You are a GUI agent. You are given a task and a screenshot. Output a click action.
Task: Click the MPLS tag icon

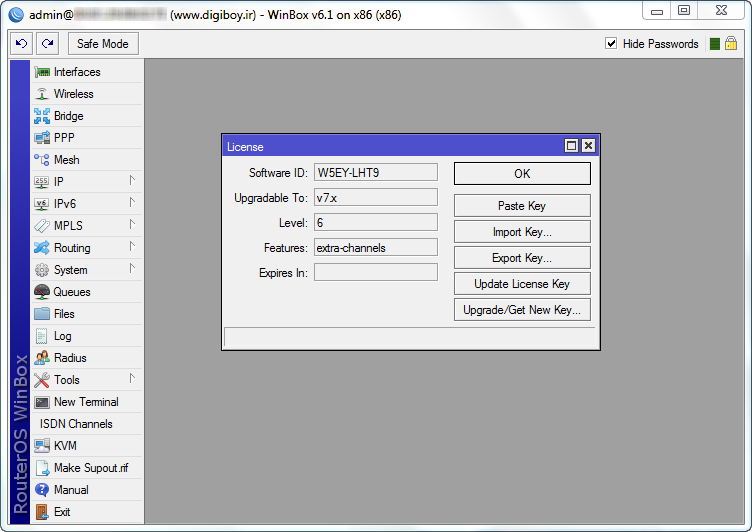point(42,226)
